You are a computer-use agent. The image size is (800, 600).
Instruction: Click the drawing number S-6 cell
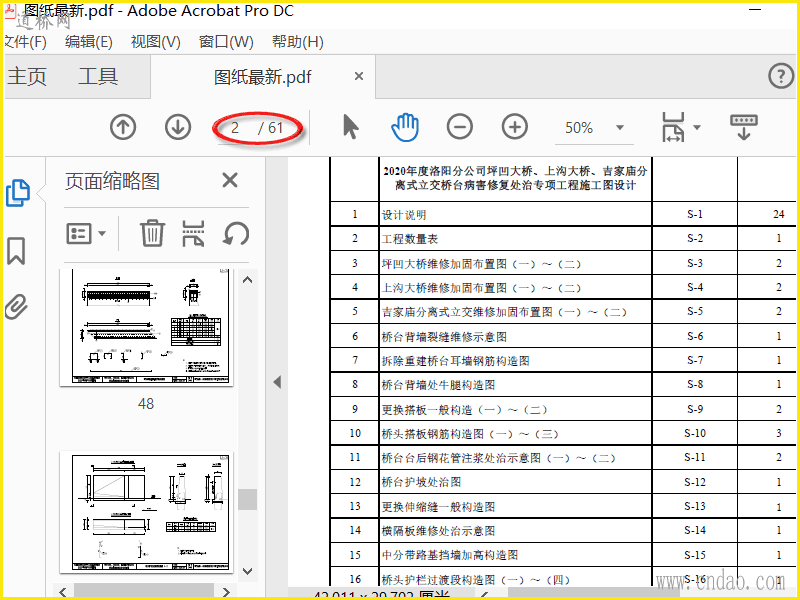coord(695,336)
